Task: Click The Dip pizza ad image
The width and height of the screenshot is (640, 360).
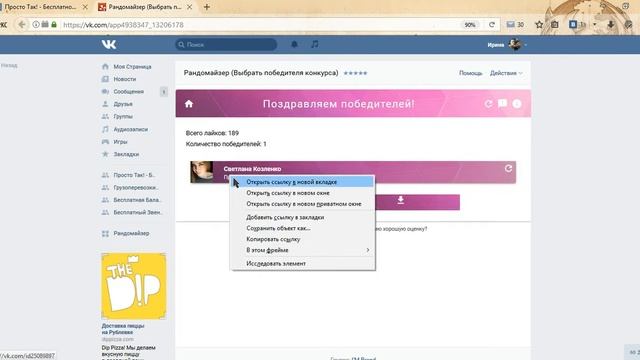Action: coord(134,286)
